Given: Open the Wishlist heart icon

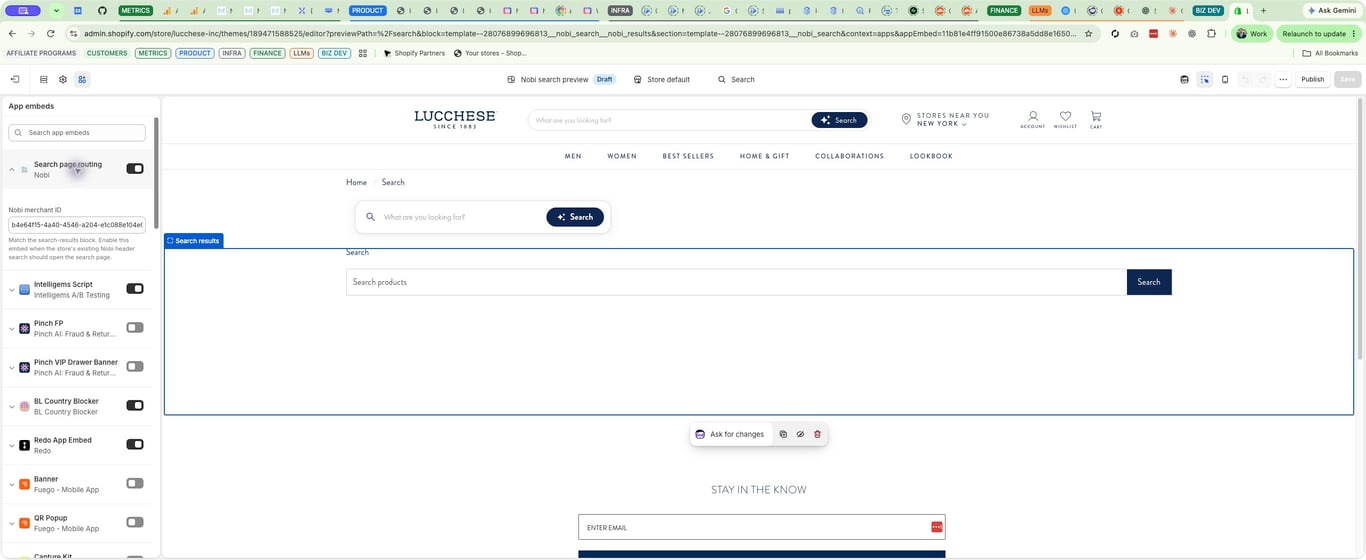Looking at the screenshot, I should pyautogui.click(x=1065, y=119).
